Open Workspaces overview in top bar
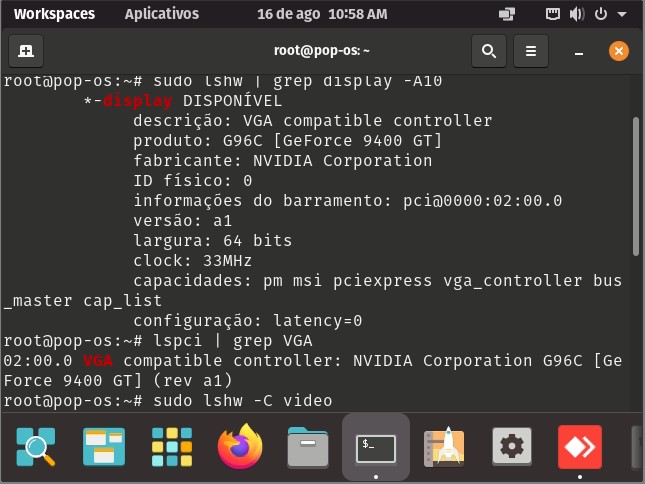The width and height of the screenshot is (645, 484). 54,14
